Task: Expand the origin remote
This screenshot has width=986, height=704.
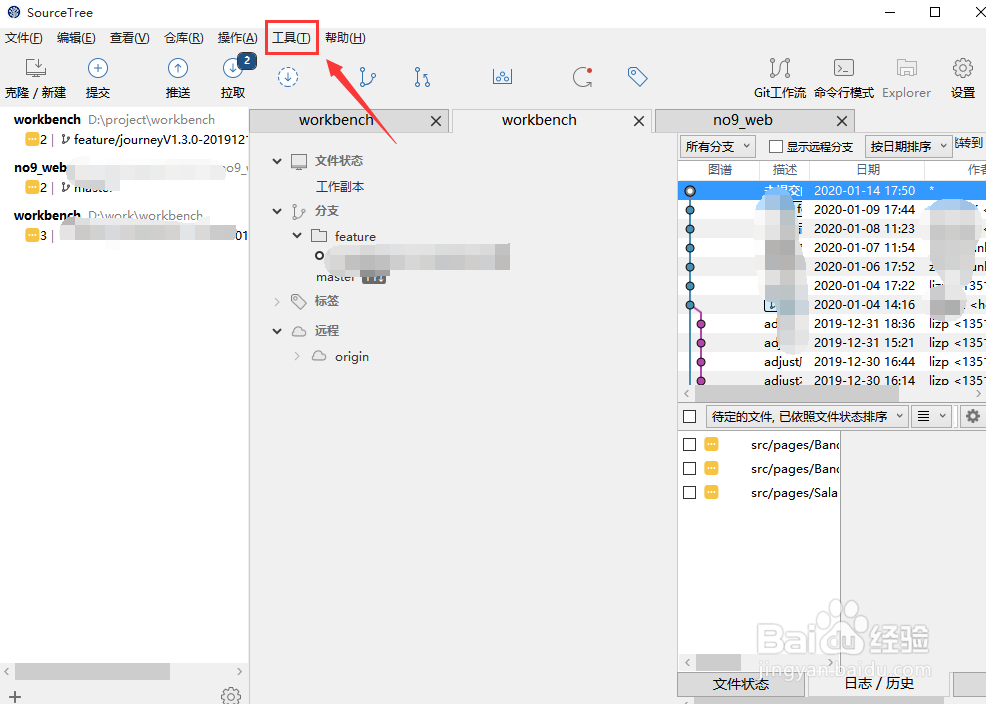Action: (x=297, y=356)
